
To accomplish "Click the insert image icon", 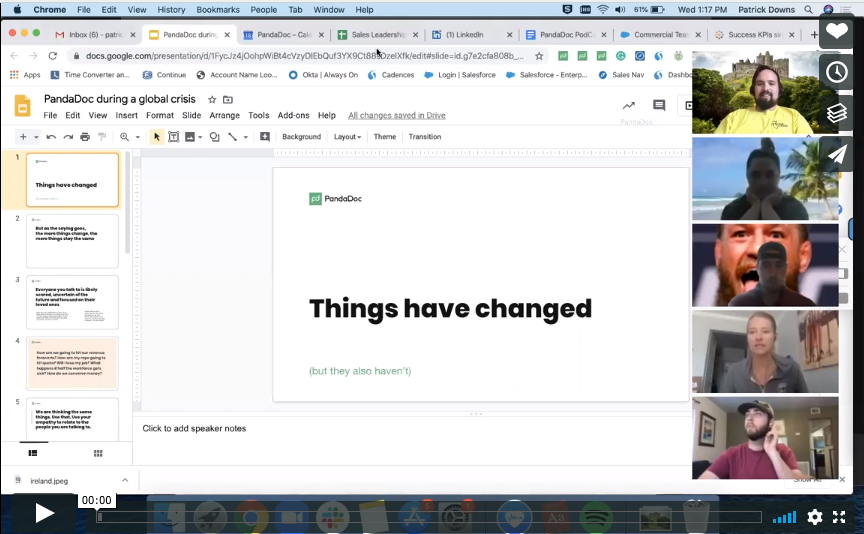I will pyautogui.click(x=190, y=137).
